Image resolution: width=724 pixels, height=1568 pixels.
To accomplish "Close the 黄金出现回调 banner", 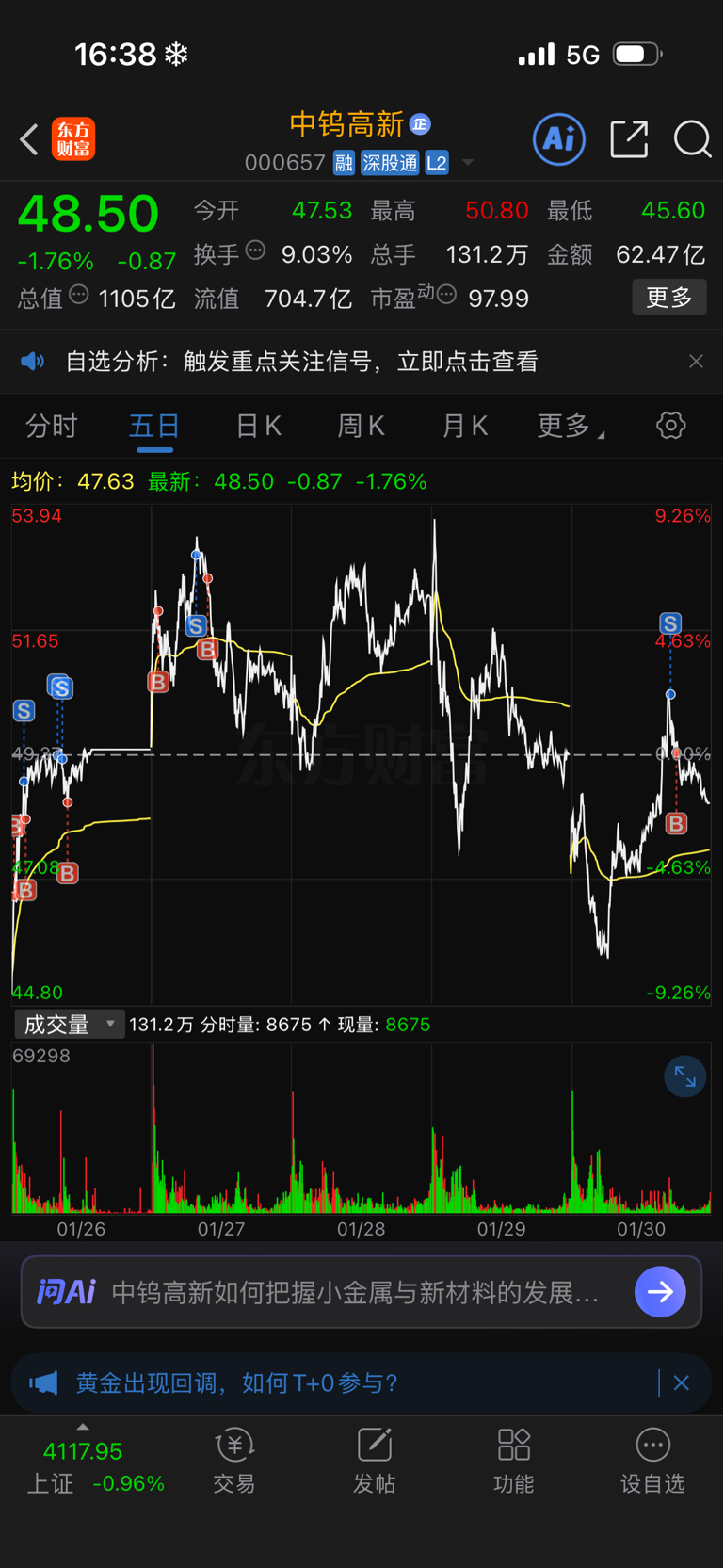I will coord(682,1382).
